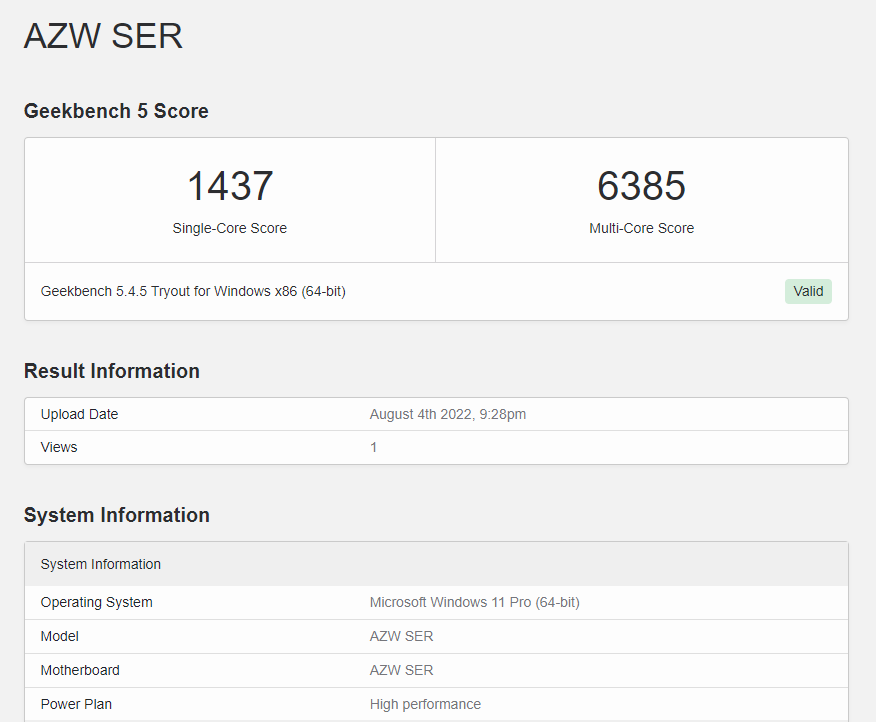The image size is (876, 722).
Task: Select the Microsoft Windows 11 Pro (64-bit) value
Action: tap(475, 602)
